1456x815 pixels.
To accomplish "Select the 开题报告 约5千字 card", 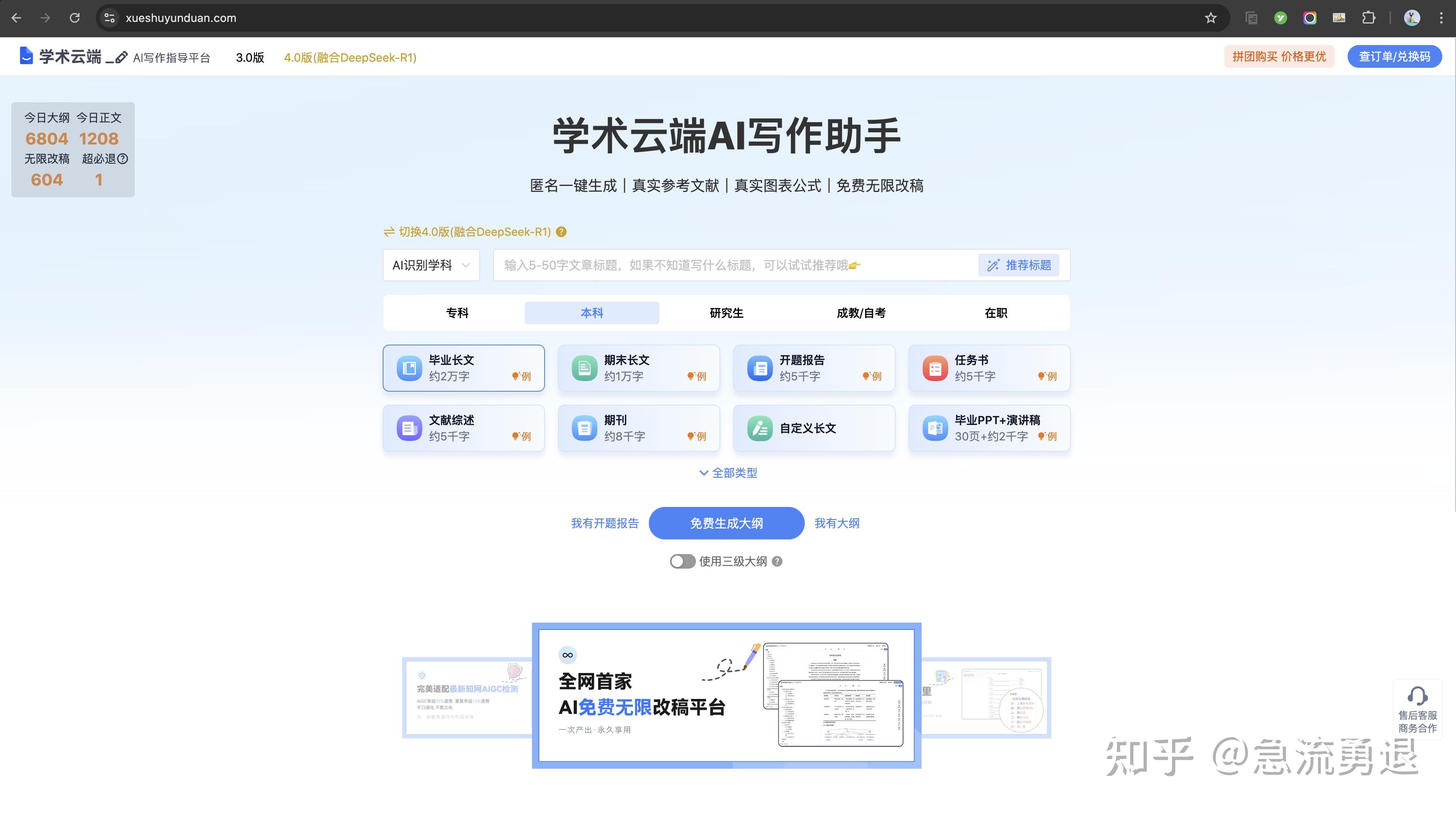I will click(x=814, y=368).
